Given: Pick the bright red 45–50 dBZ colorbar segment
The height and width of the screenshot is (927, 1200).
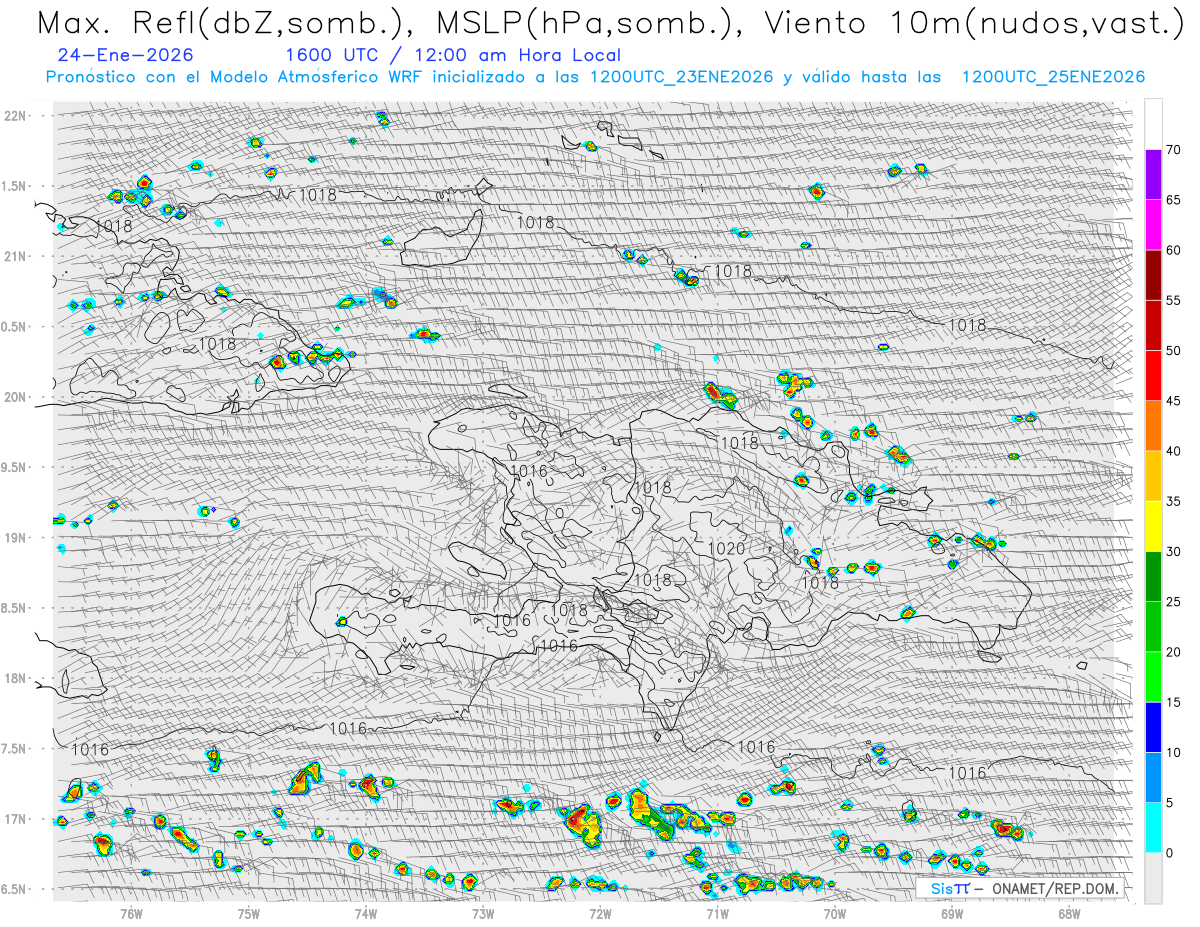Looking at the screenshot, I should 1153,376.
